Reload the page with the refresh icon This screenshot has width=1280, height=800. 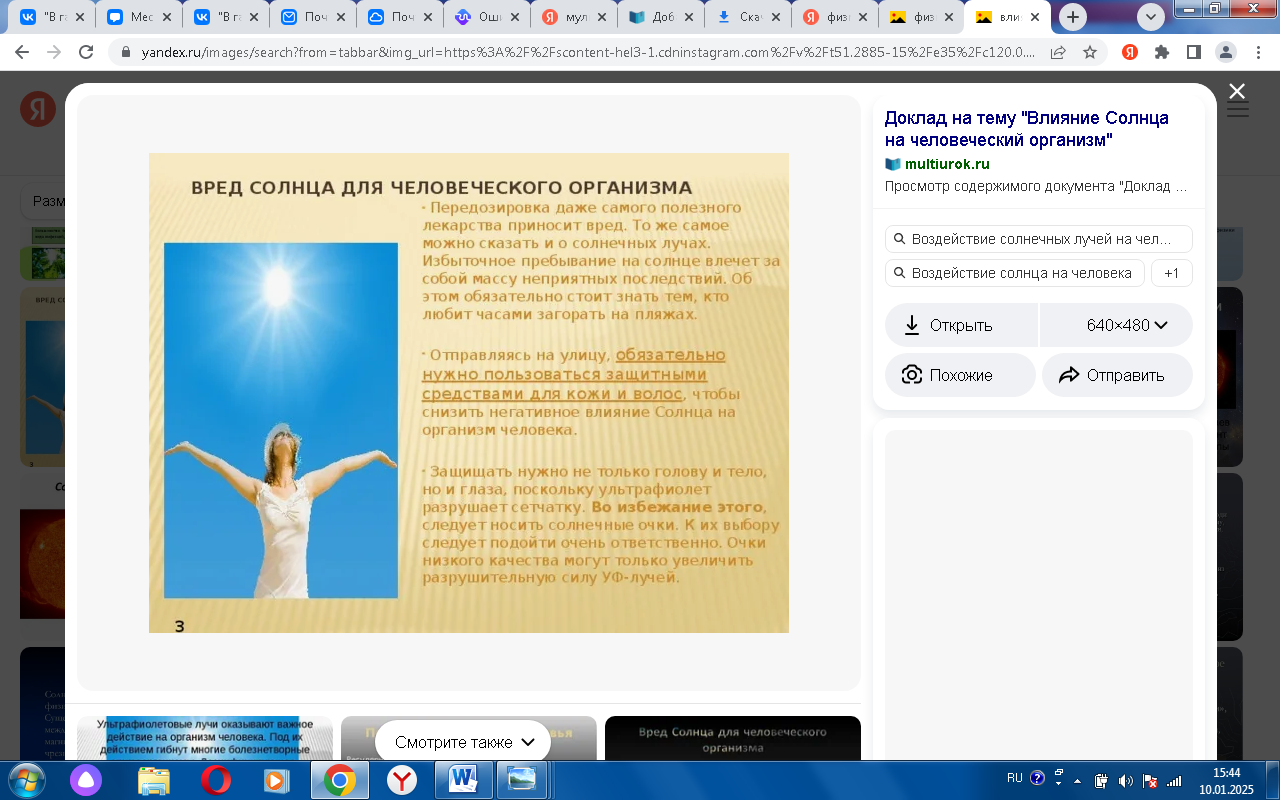coord(86,52)
